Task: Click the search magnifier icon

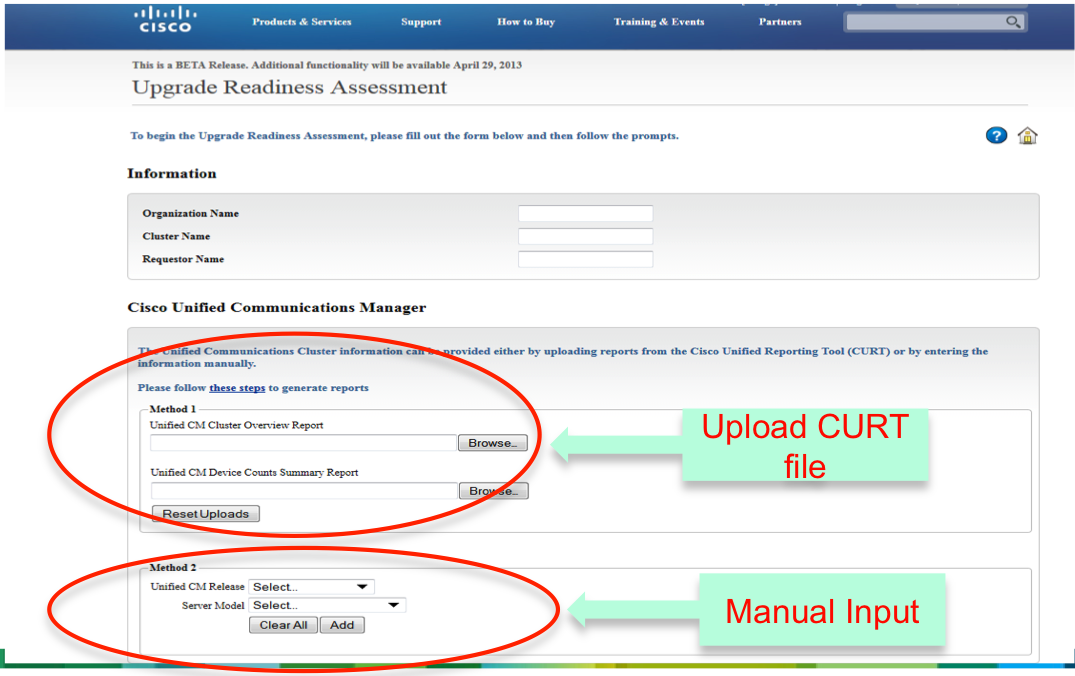Action: 1013,22
